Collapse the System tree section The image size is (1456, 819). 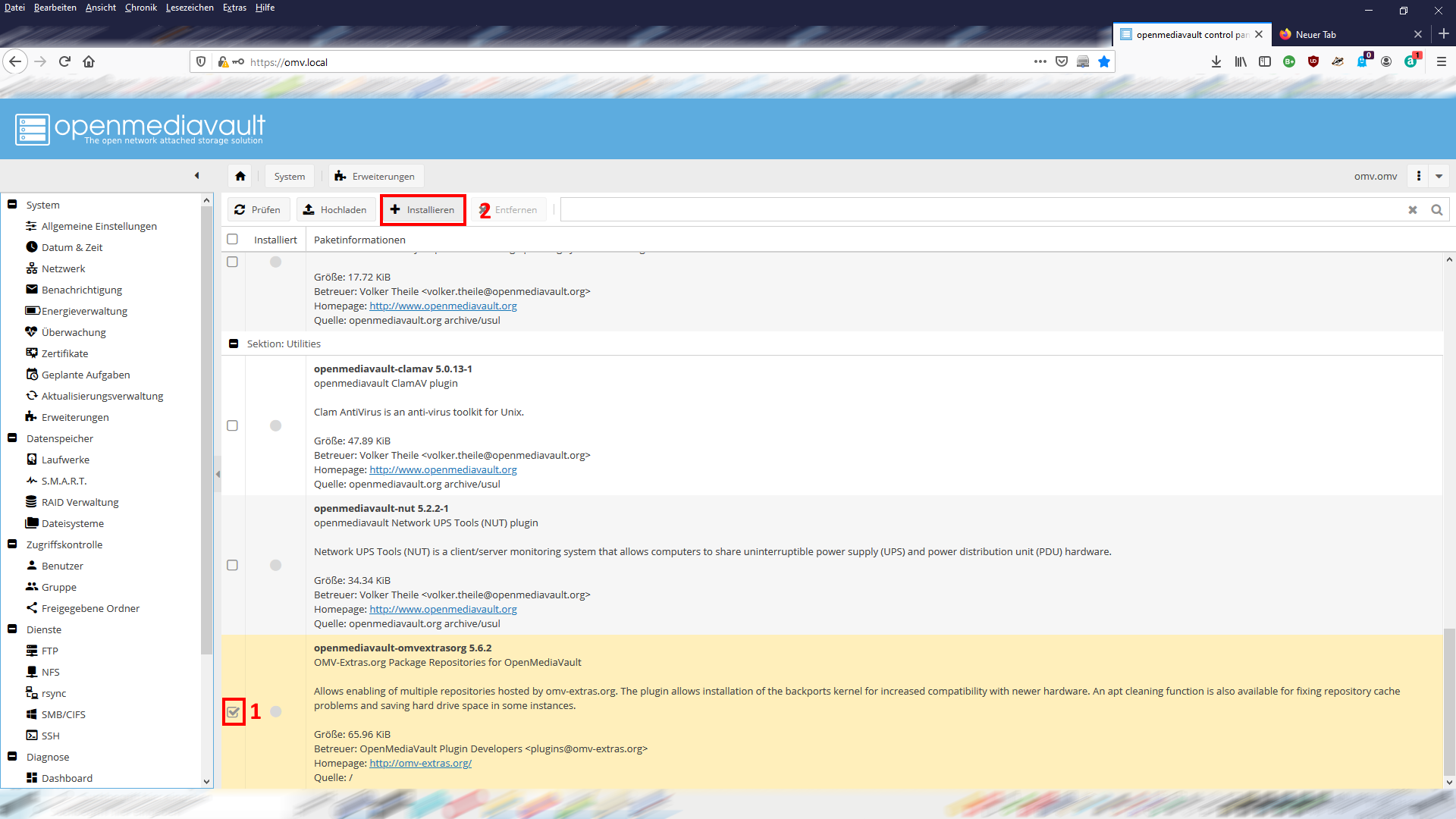(x=12, y=205)
